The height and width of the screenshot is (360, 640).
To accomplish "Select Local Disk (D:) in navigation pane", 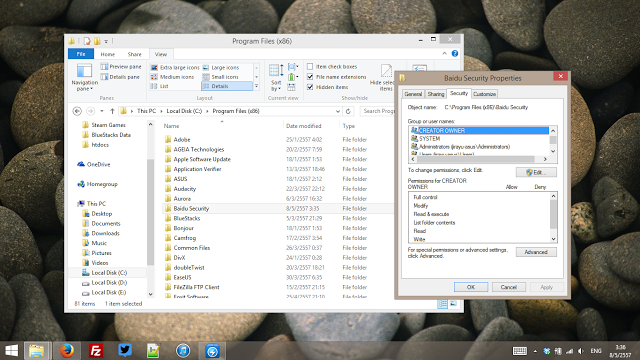I will click(109, 282).
